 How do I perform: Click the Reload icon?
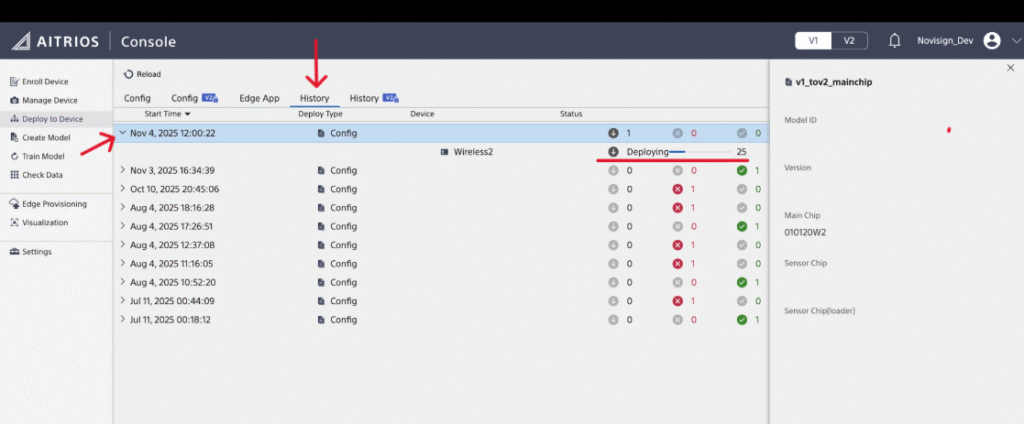[x=127, y=74]
